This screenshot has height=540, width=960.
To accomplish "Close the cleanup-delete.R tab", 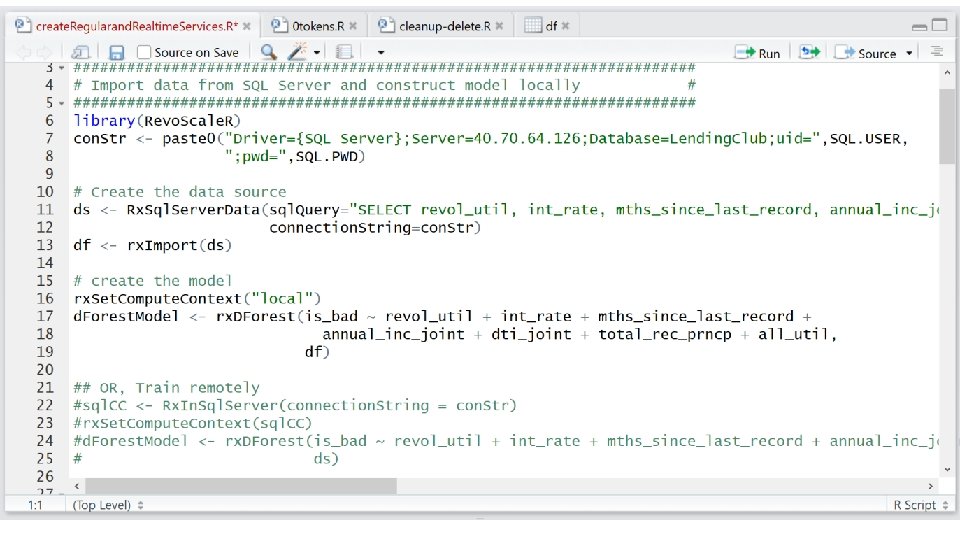I will (500, 26).
